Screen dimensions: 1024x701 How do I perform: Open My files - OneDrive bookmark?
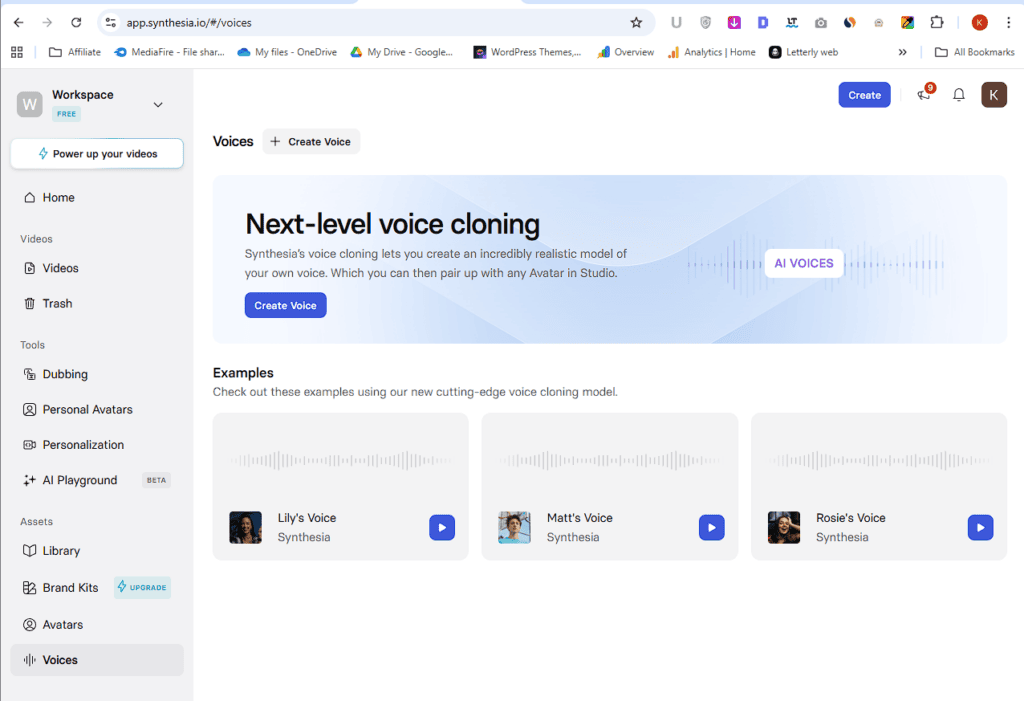click(x=287, y=52)
